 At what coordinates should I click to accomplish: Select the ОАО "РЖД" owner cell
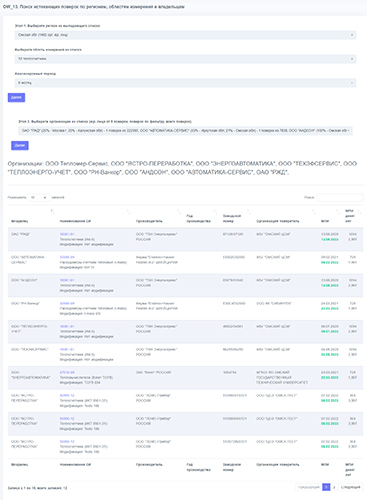(21, 234)
